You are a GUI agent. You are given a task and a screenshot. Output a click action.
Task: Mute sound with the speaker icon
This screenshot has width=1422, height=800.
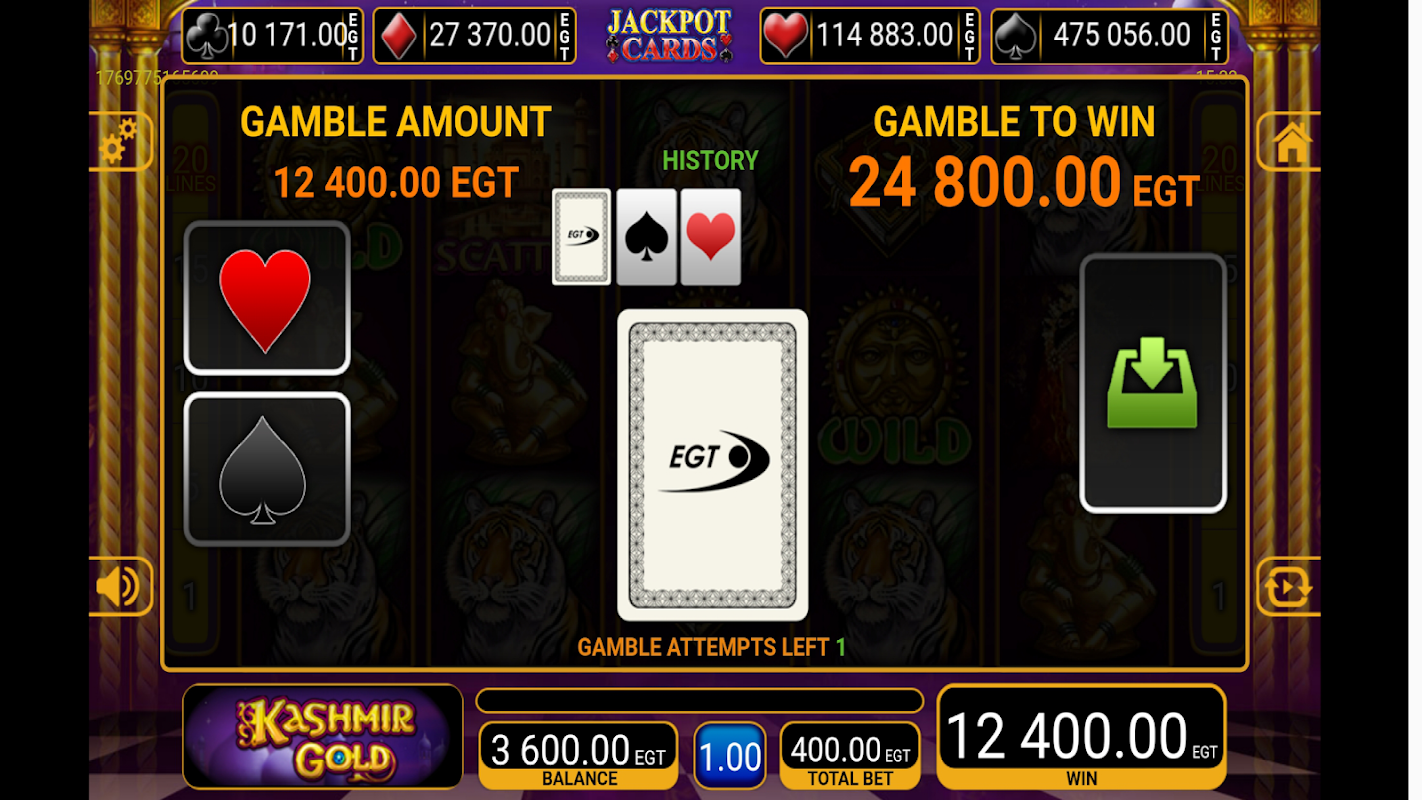[121, 586]
